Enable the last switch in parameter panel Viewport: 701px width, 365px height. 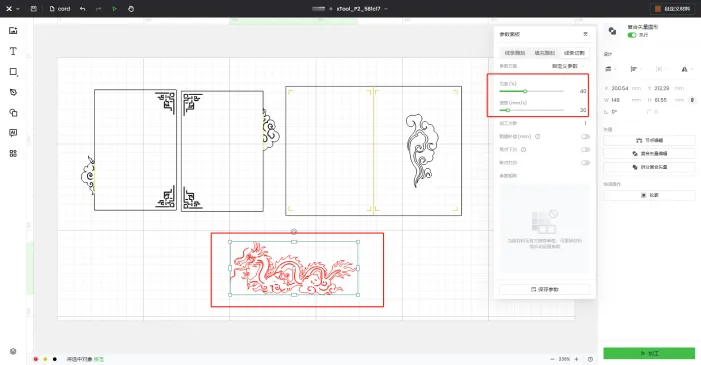pyautogui.click(x=585, y=162)
